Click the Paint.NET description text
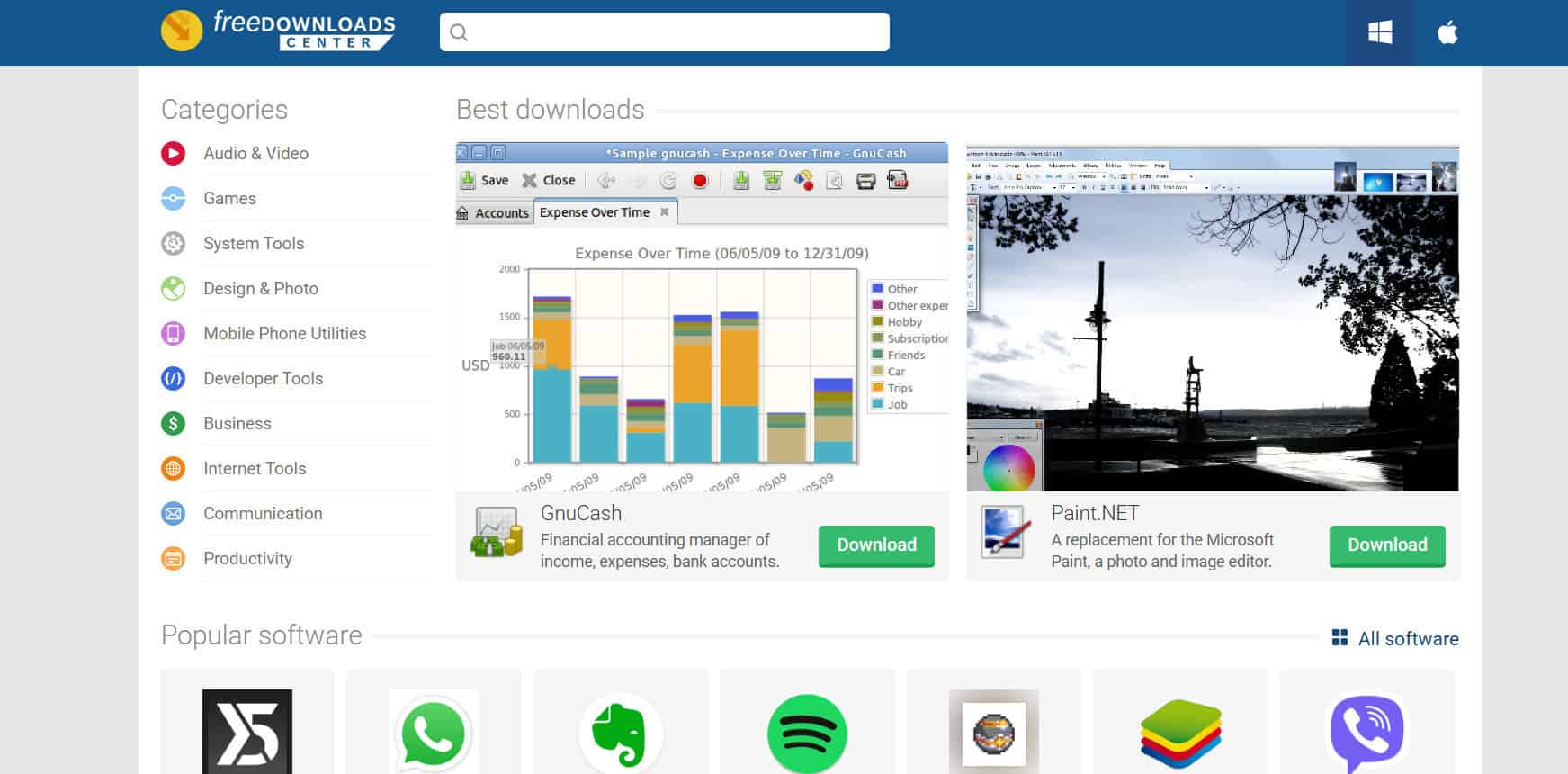The height and width of the screenshot is (774, 1568). point(1162,550)
